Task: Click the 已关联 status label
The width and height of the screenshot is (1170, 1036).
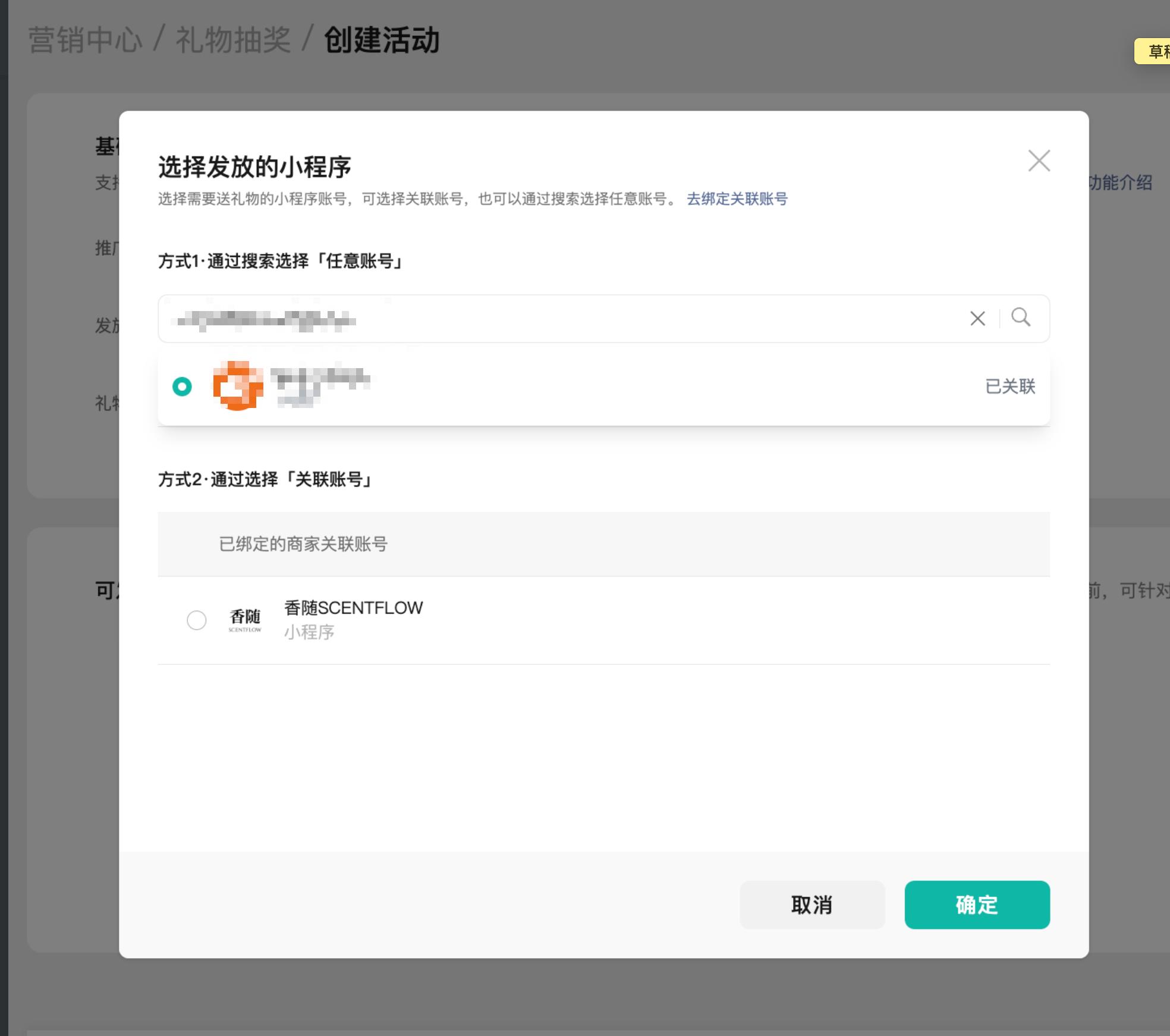Action: point(1009,387)
